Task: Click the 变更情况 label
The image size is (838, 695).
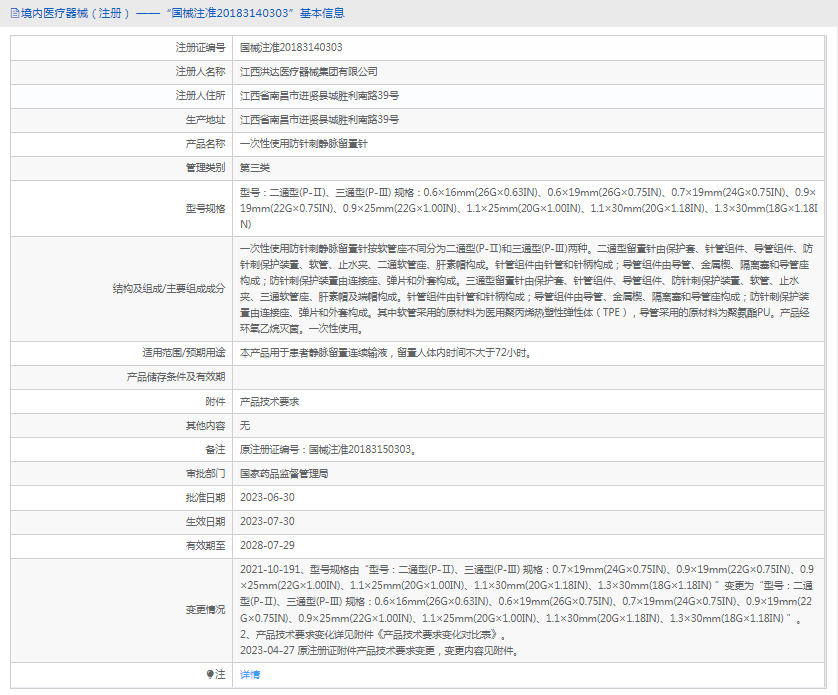Action: (206, 610)
